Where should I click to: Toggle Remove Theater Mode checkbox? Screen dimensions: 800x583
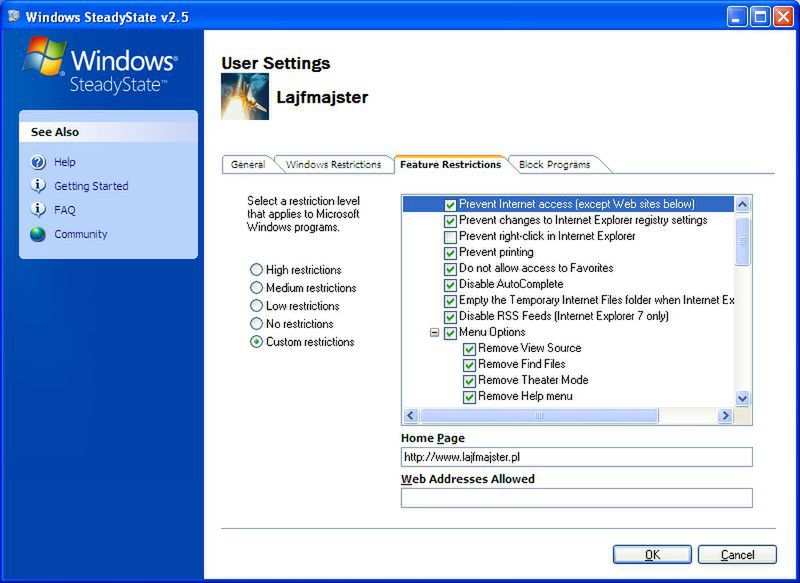tap(469, 381)
